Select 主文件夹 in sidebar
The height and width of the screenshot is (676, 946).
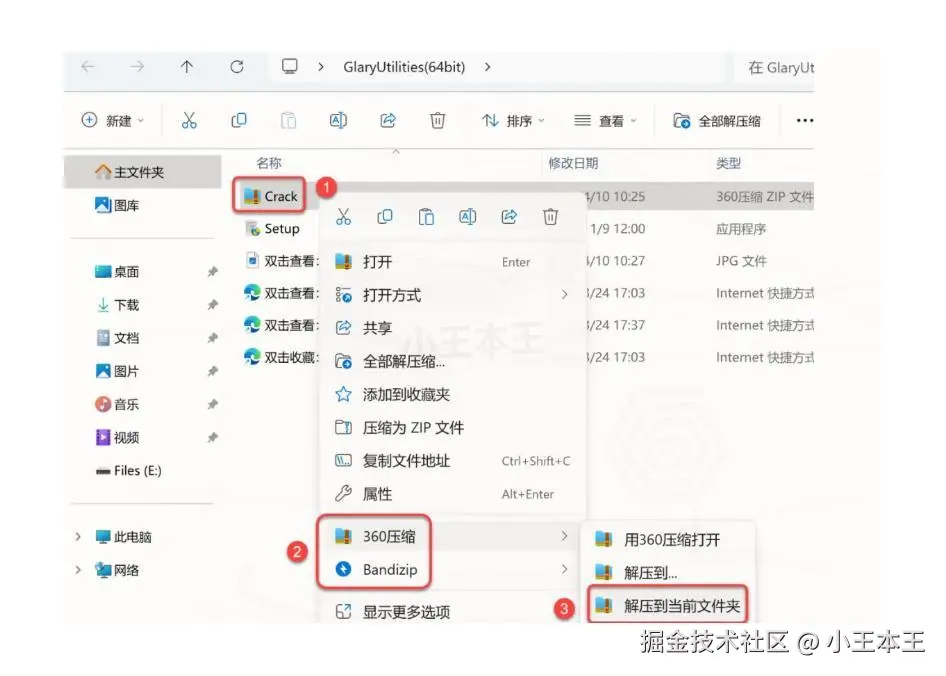[142, 172]
